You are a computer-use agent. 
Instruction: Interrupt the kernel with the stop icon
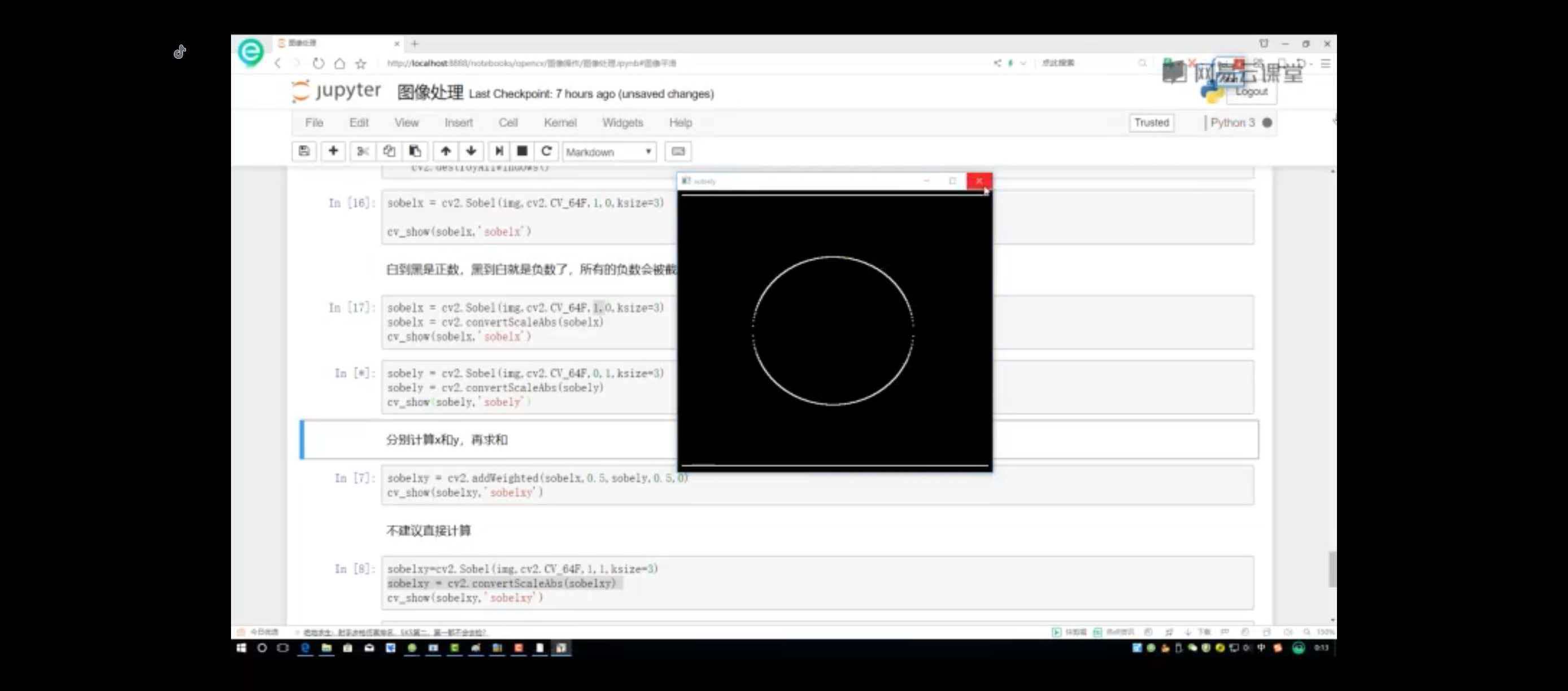(x=522, y=151)
